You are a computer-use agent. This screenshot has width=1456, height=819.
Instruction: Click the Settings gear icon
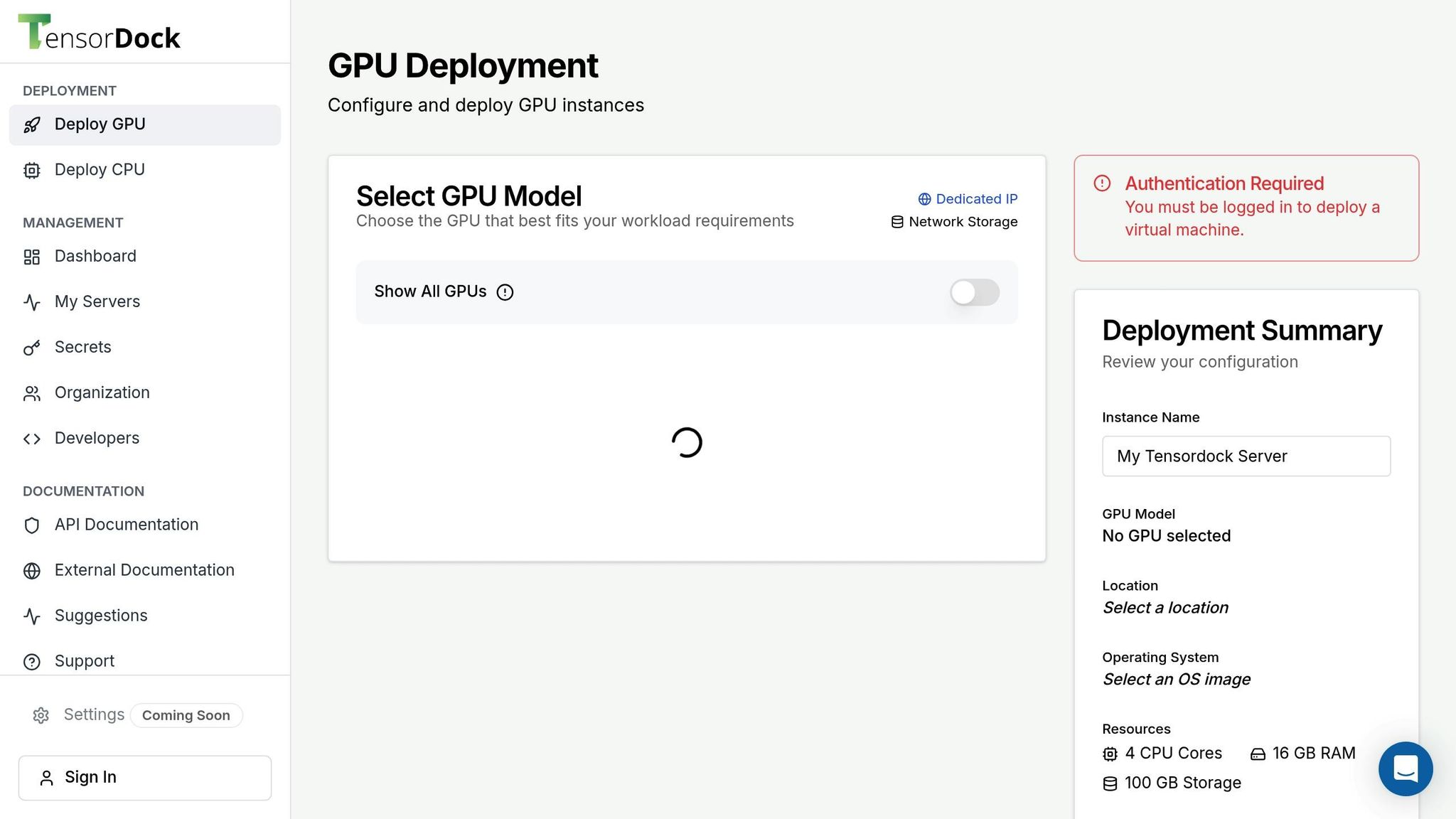(x=41, y=715)
